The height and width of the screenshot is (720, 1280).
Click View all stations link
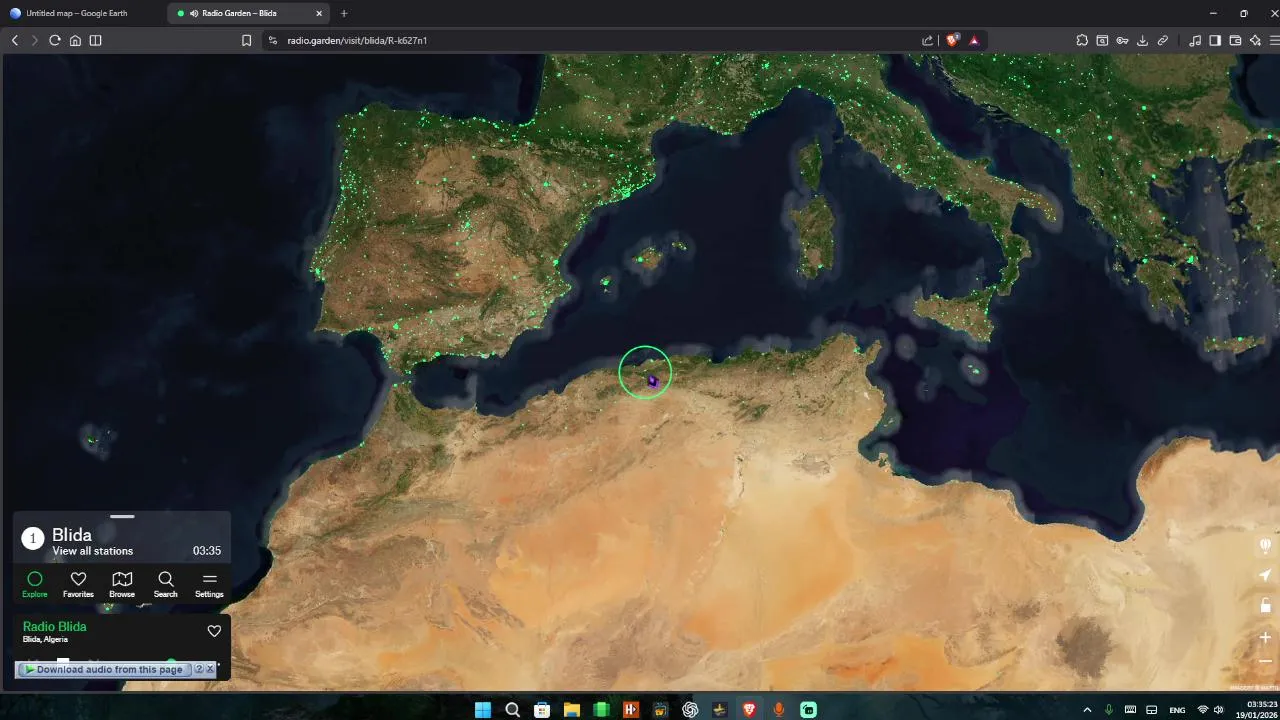click(x=92, y=551)
